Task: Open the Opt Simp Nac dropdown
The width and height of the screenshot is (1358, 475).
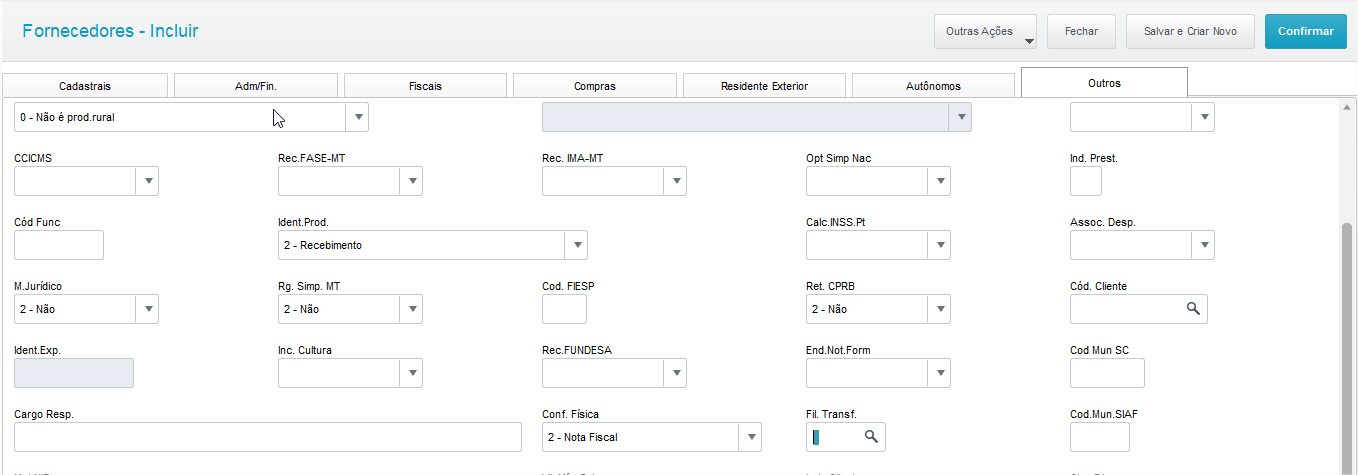Action: click(x=938, y=181)
